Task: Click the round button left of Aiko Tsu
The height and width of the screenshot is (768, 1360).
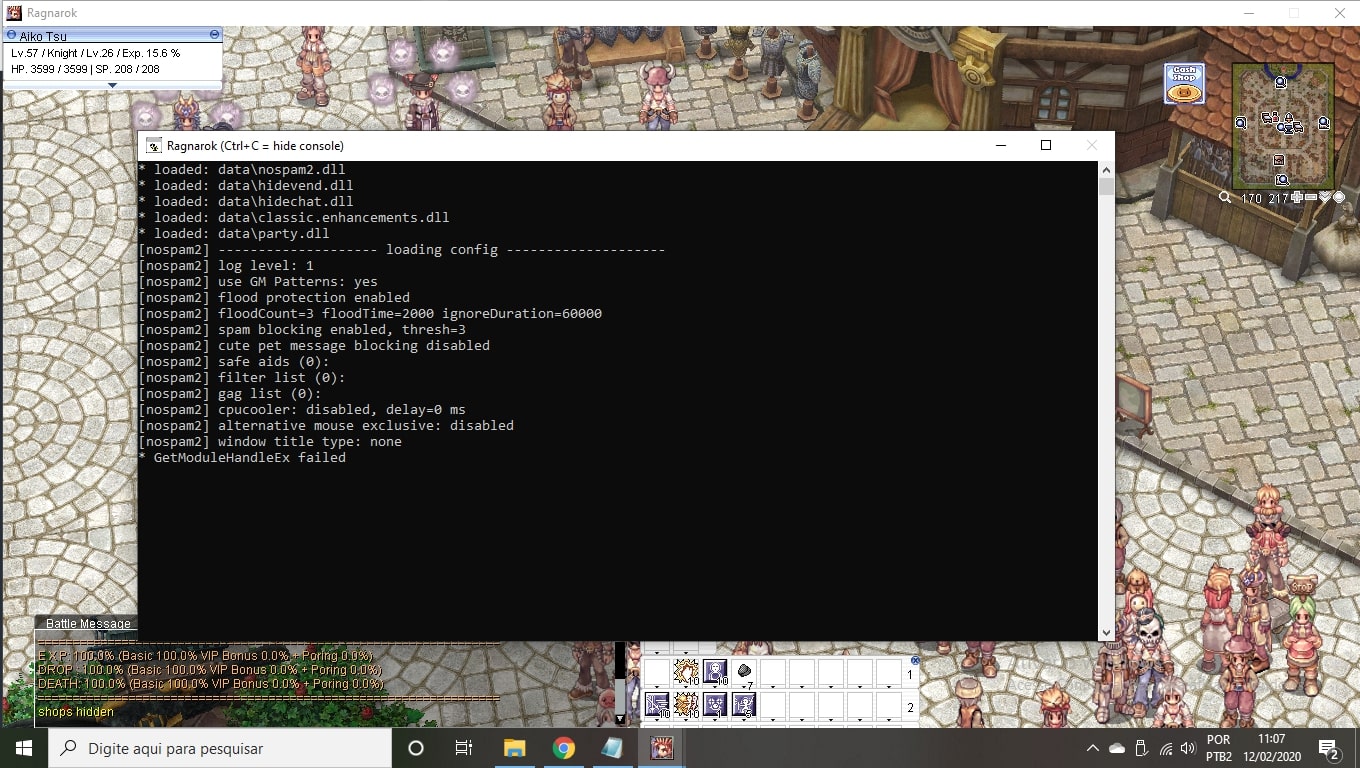Action: point(11,35)
